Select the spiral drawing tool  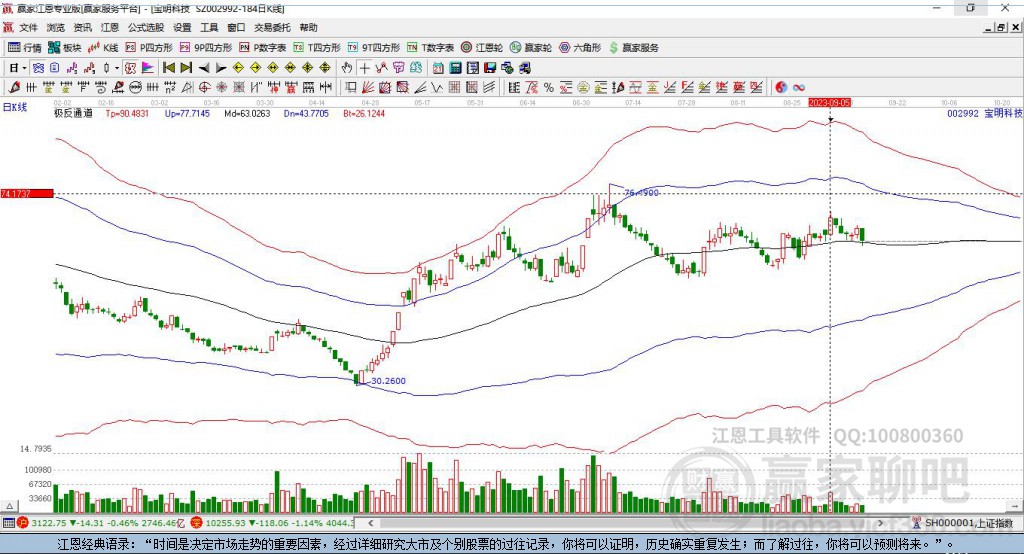[x=101, y=87]
